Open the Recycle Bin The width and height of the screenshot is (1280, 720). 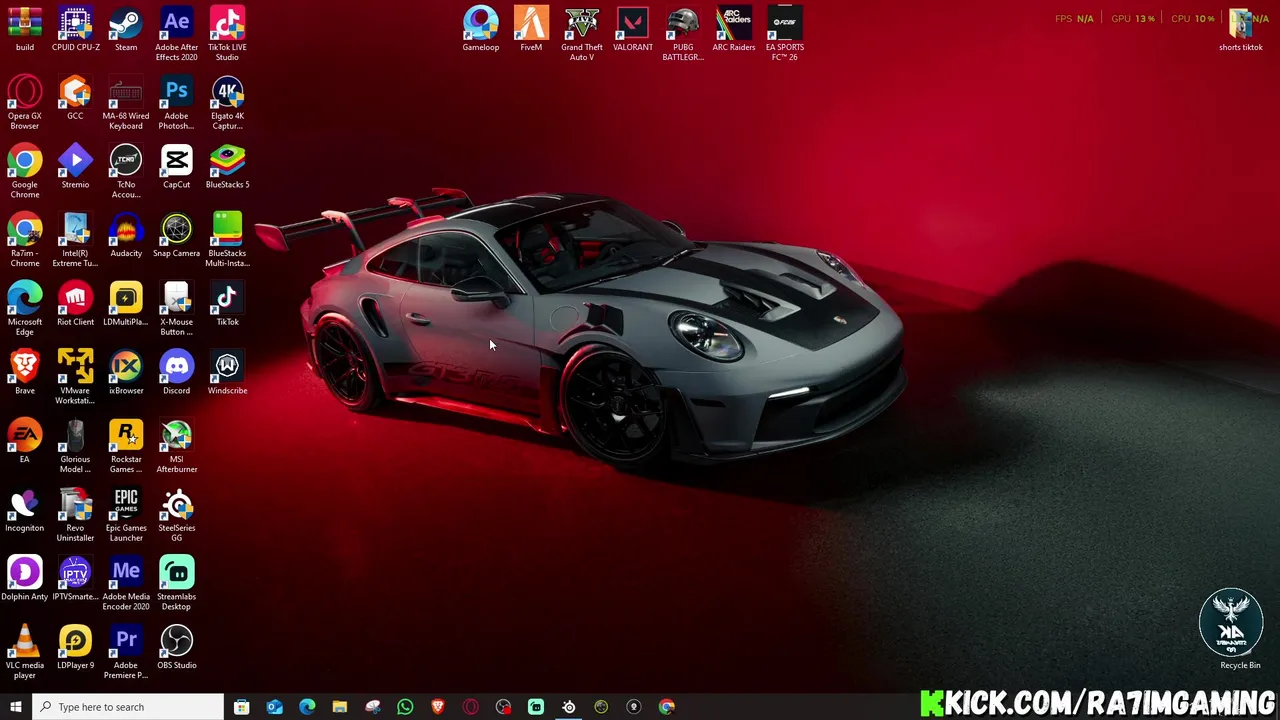1240,630
